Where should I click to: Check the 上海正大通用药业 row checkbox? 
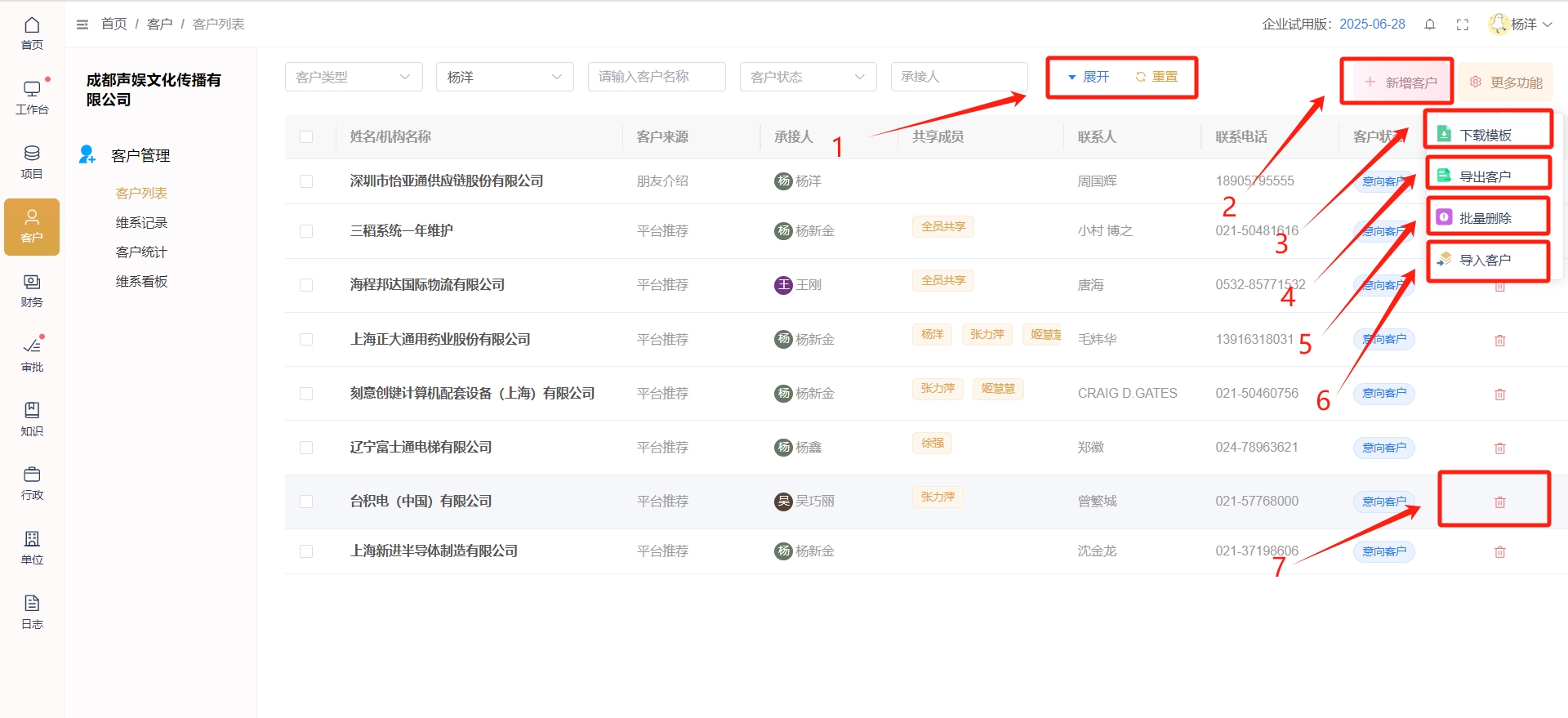click(306, 339)
